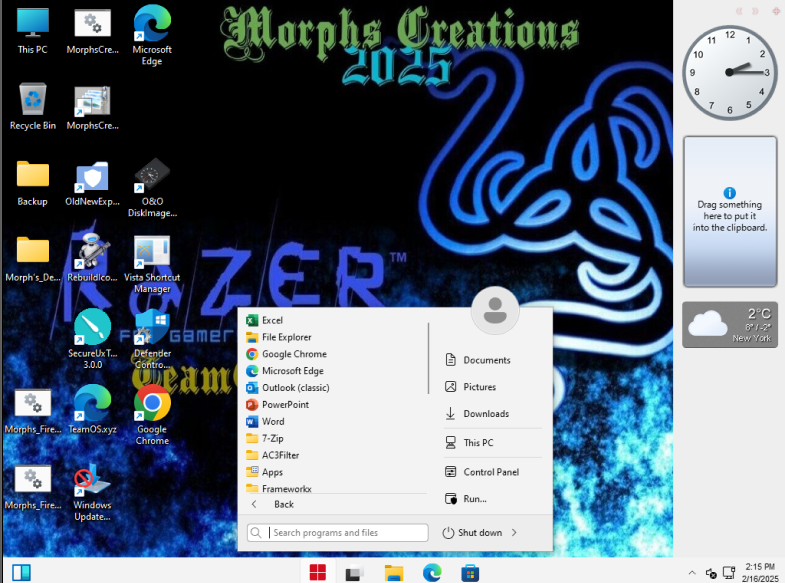Open Pictures from the Start menu

tap(471, 387)
